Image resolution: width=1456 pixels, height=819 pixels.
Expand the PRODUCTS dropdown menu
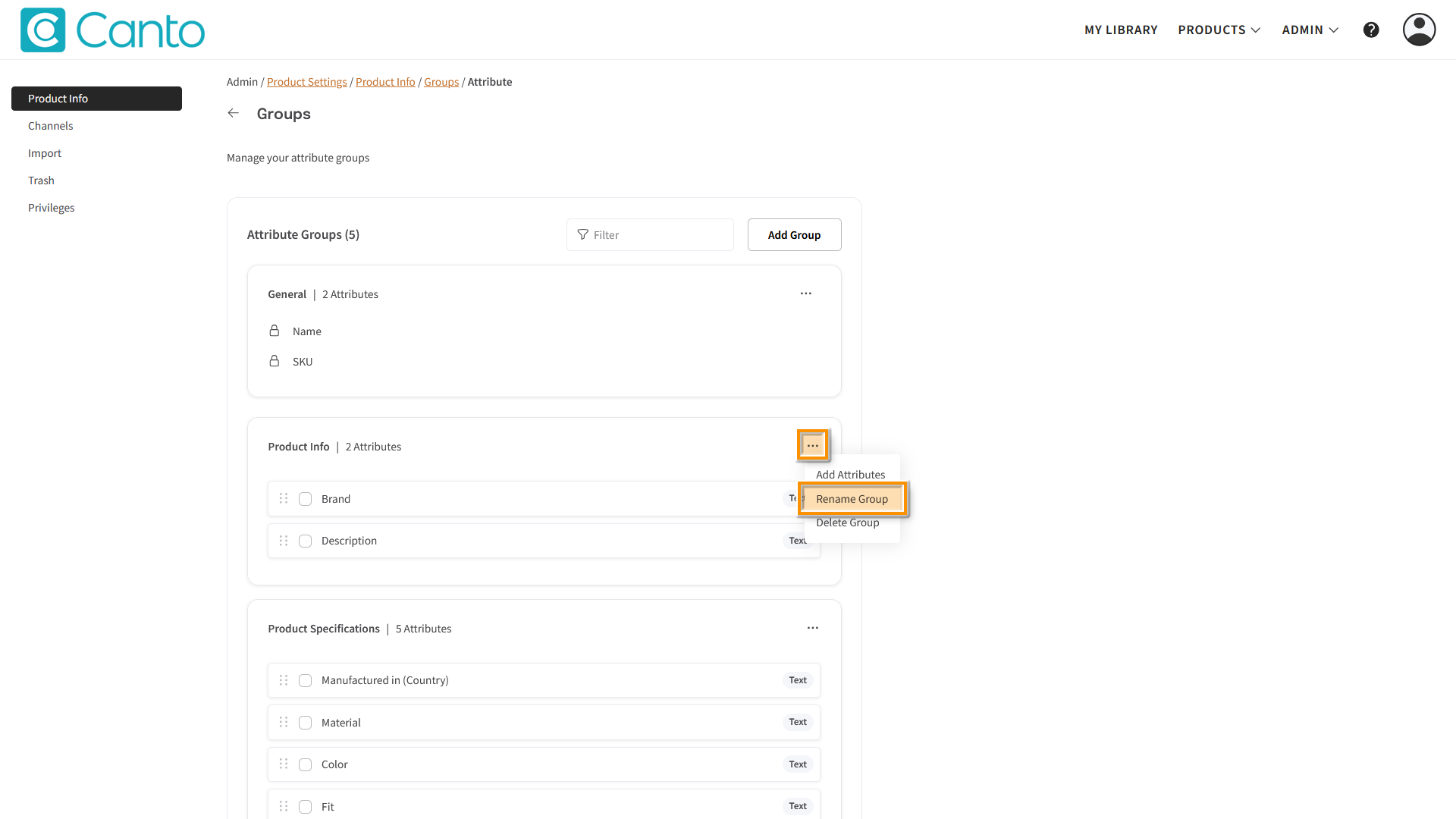click(1219, 30)
